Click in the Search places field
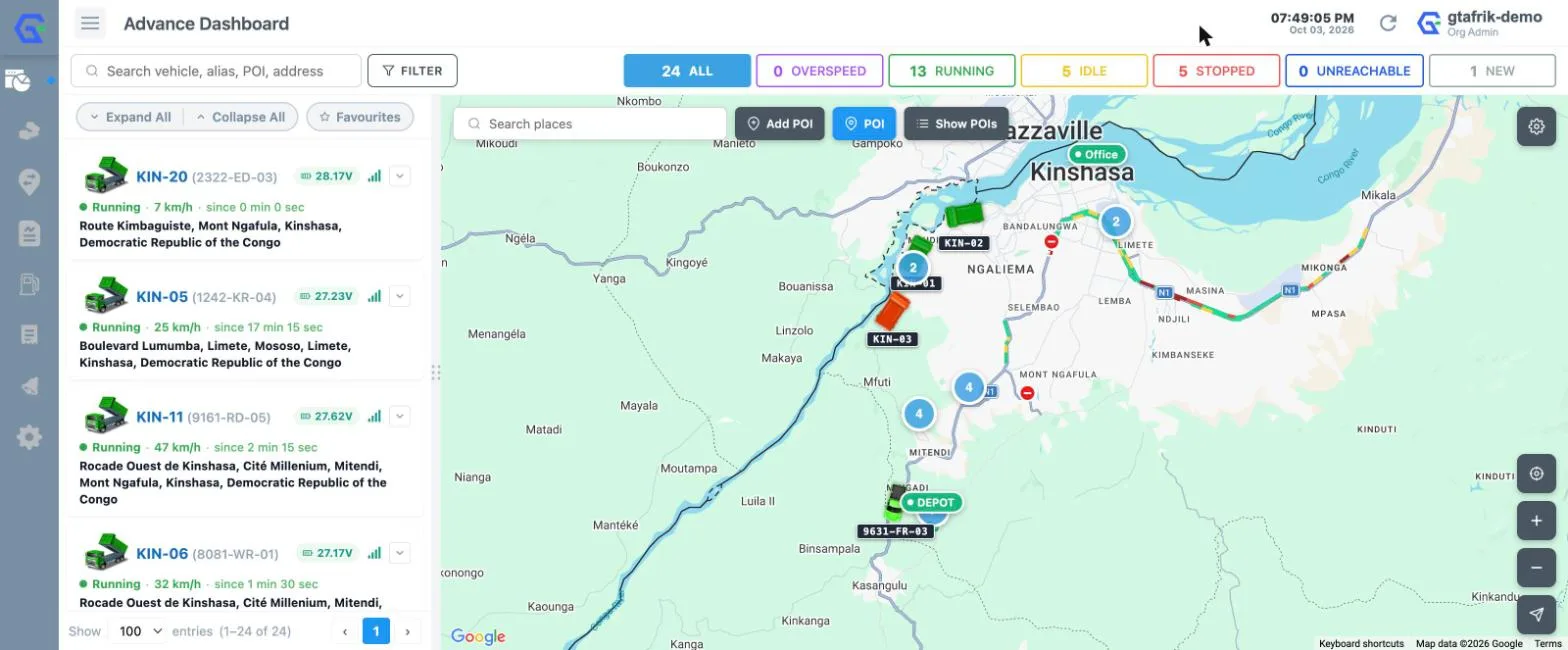 tap(590, 124)
